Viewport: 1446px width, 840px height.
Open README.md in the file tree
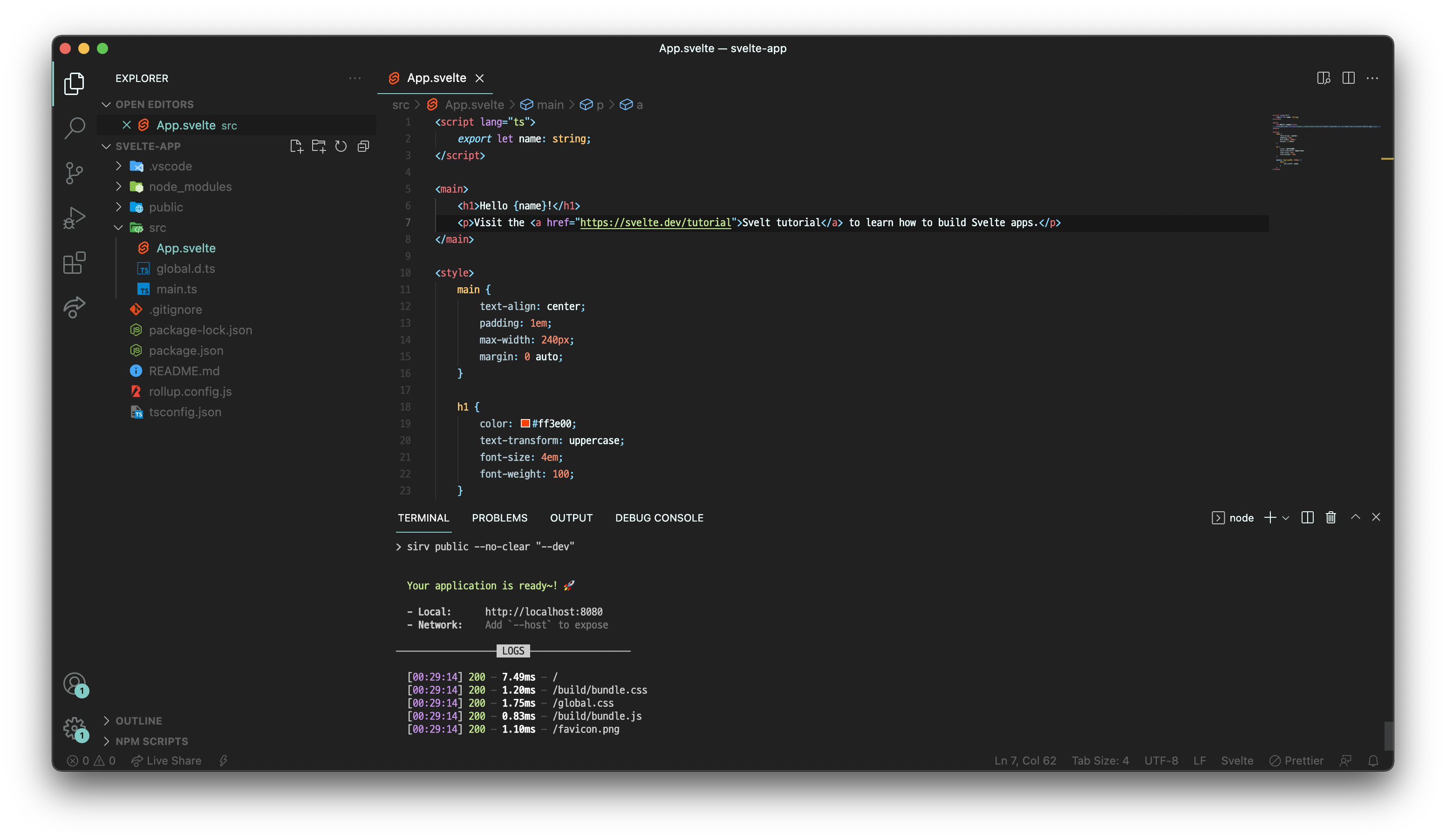click(x=184, y=371)
